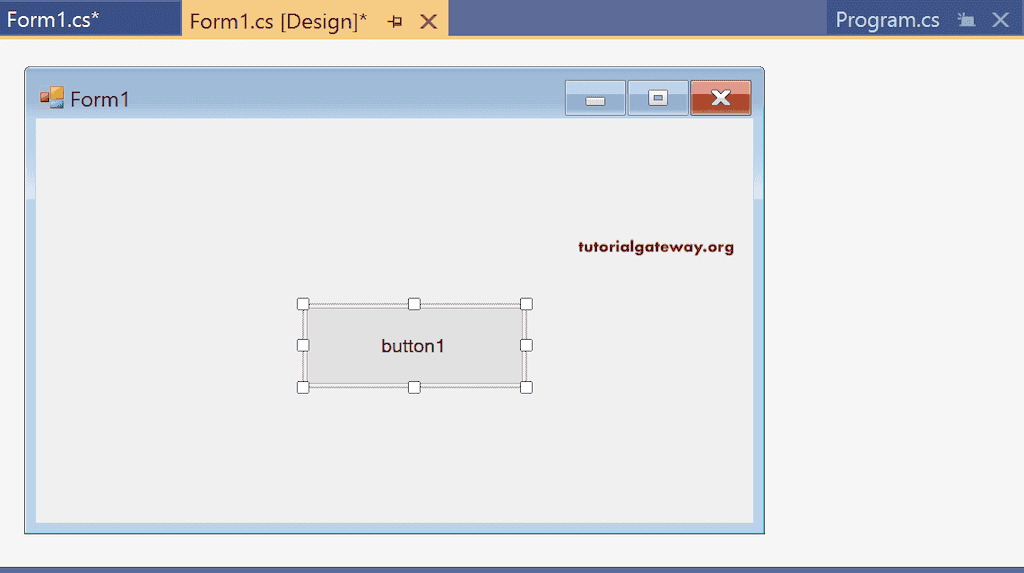Click the Form1 title bar icon
Screen dimensions: 1024x573
pyautogui.click(x=52, y=97)
